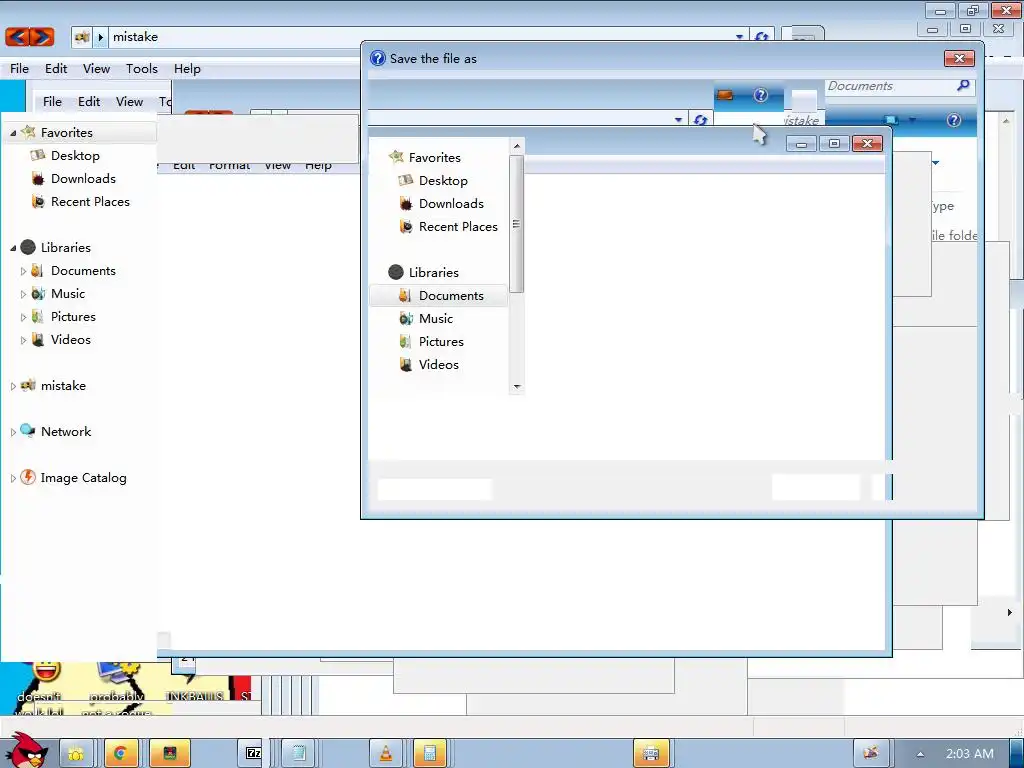The width and height of the screenshot is (1024, 768).
Task: Open the Save dialog address dropdown
Action: pyautogui.click(x=678, y=120)
